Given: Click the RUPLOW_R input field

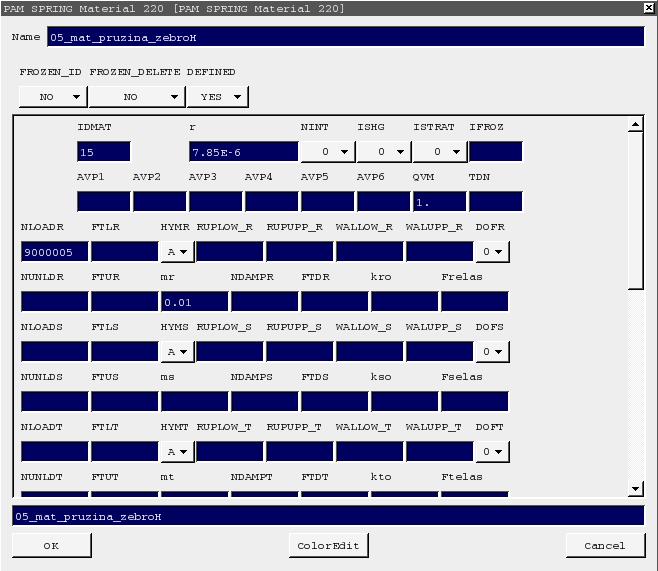Looking at the screenshot, I should 230,252.
